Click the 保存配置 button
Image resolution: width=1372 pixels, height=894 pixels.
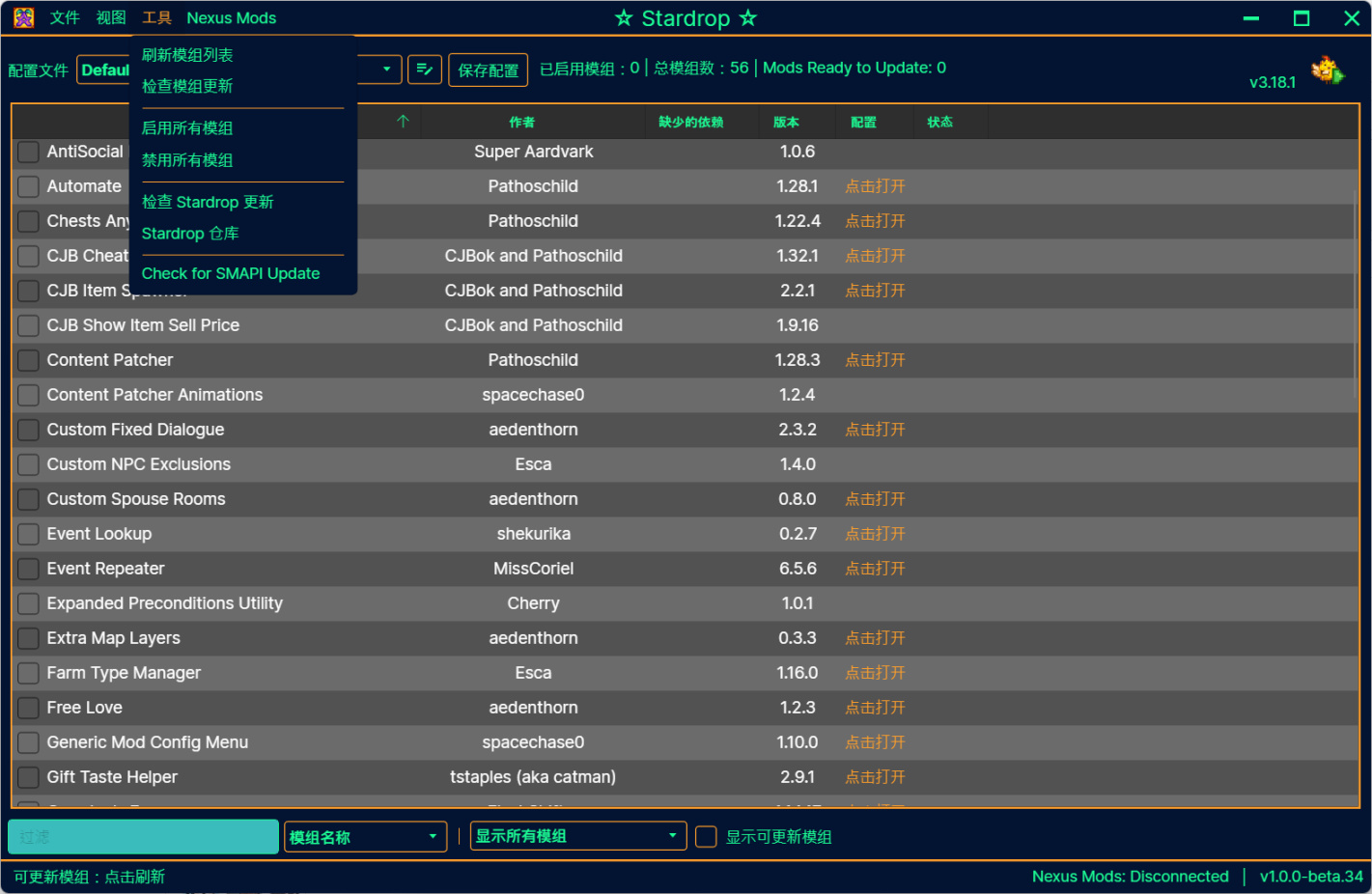pyautogui.click(x=489, y=70)
